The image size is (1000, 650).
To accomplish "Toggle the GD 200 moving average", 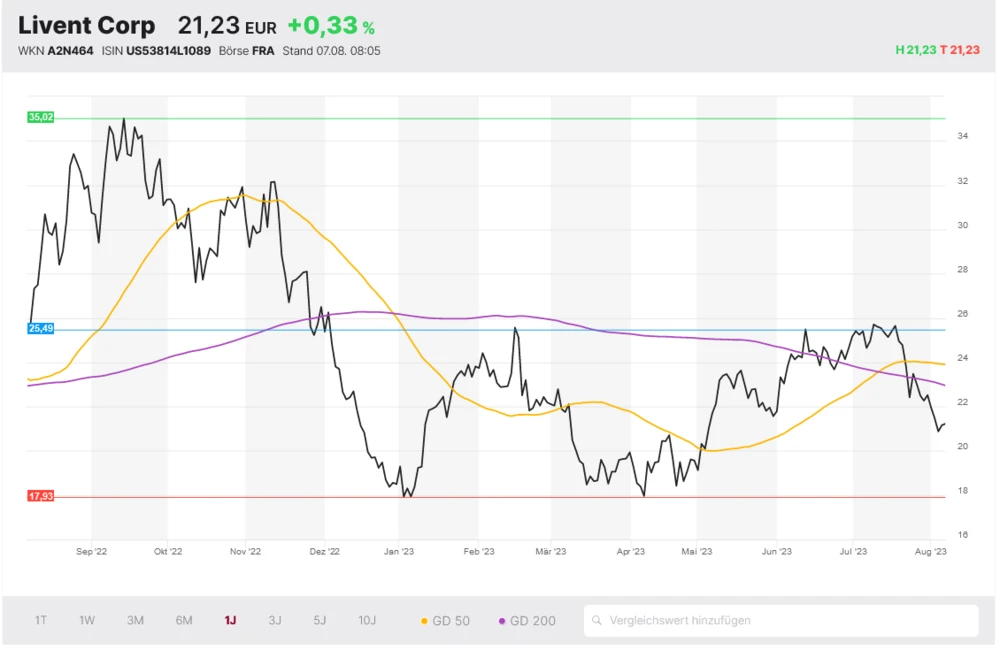I will click(527, 621).
